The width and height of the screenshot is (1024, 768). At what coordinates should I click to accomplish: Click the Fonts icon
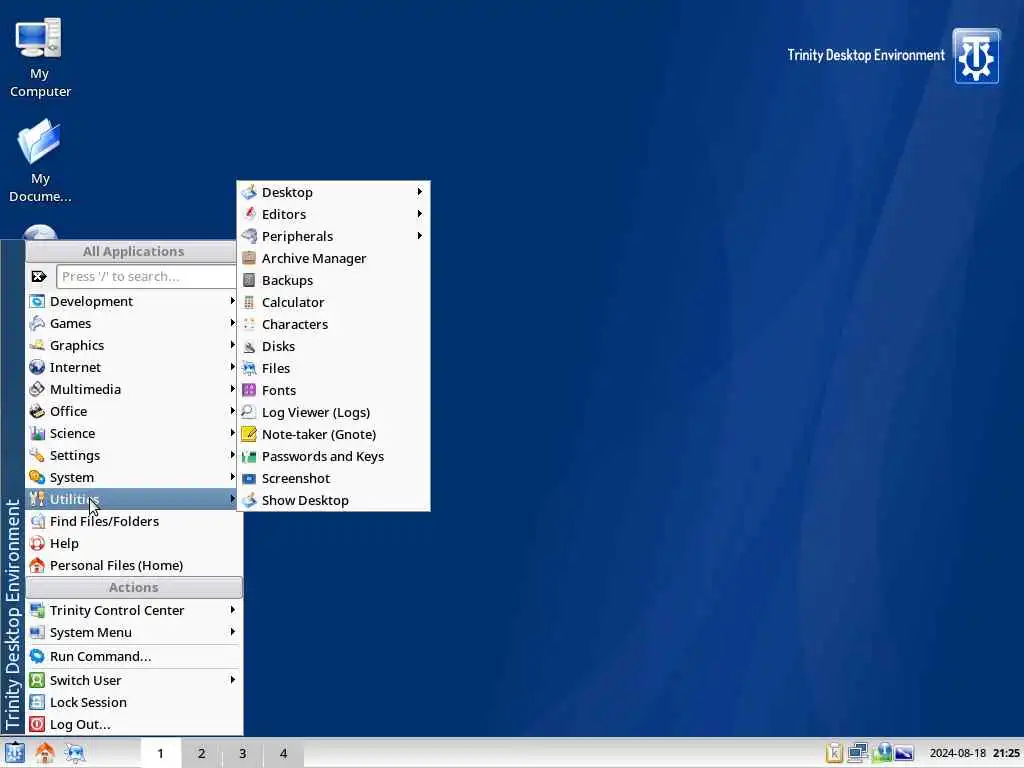(x=249, y=390)
